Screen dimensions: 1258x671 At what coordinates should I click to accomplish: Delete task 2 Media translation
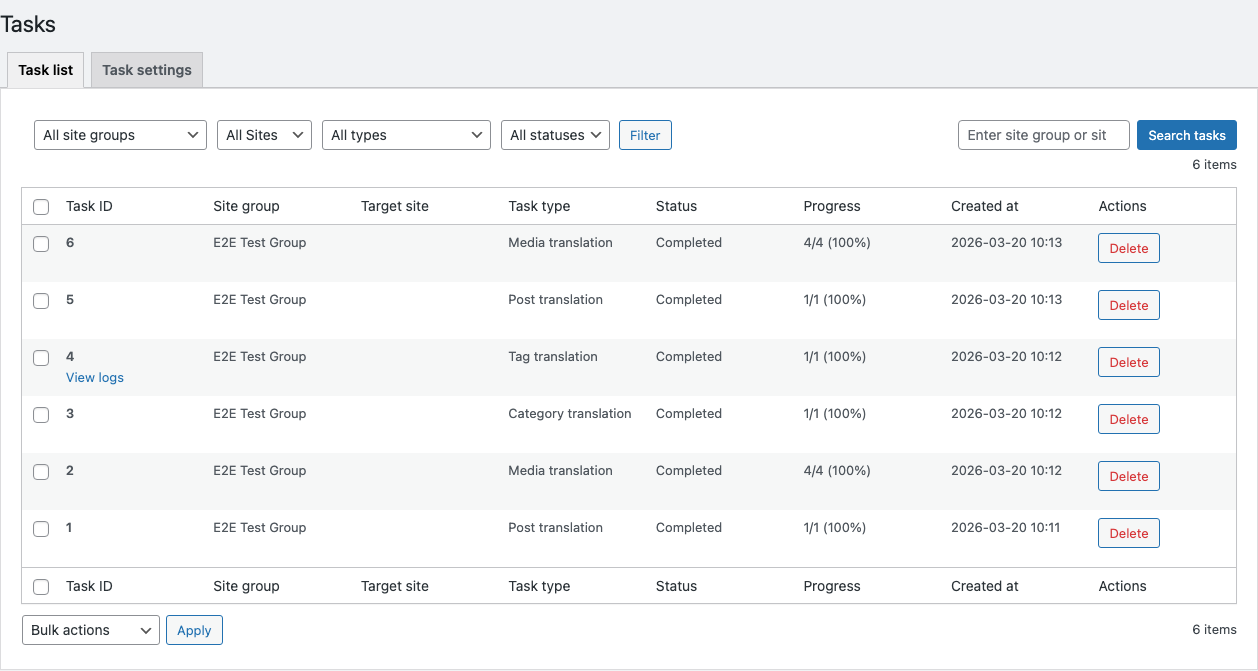click(1129, 476)
